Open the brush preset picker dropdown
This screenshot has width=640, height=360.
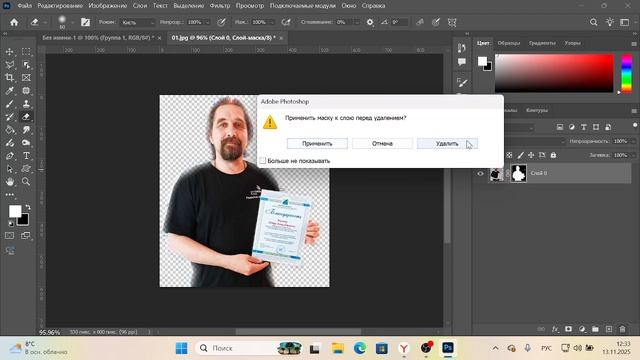pos(72,22)
